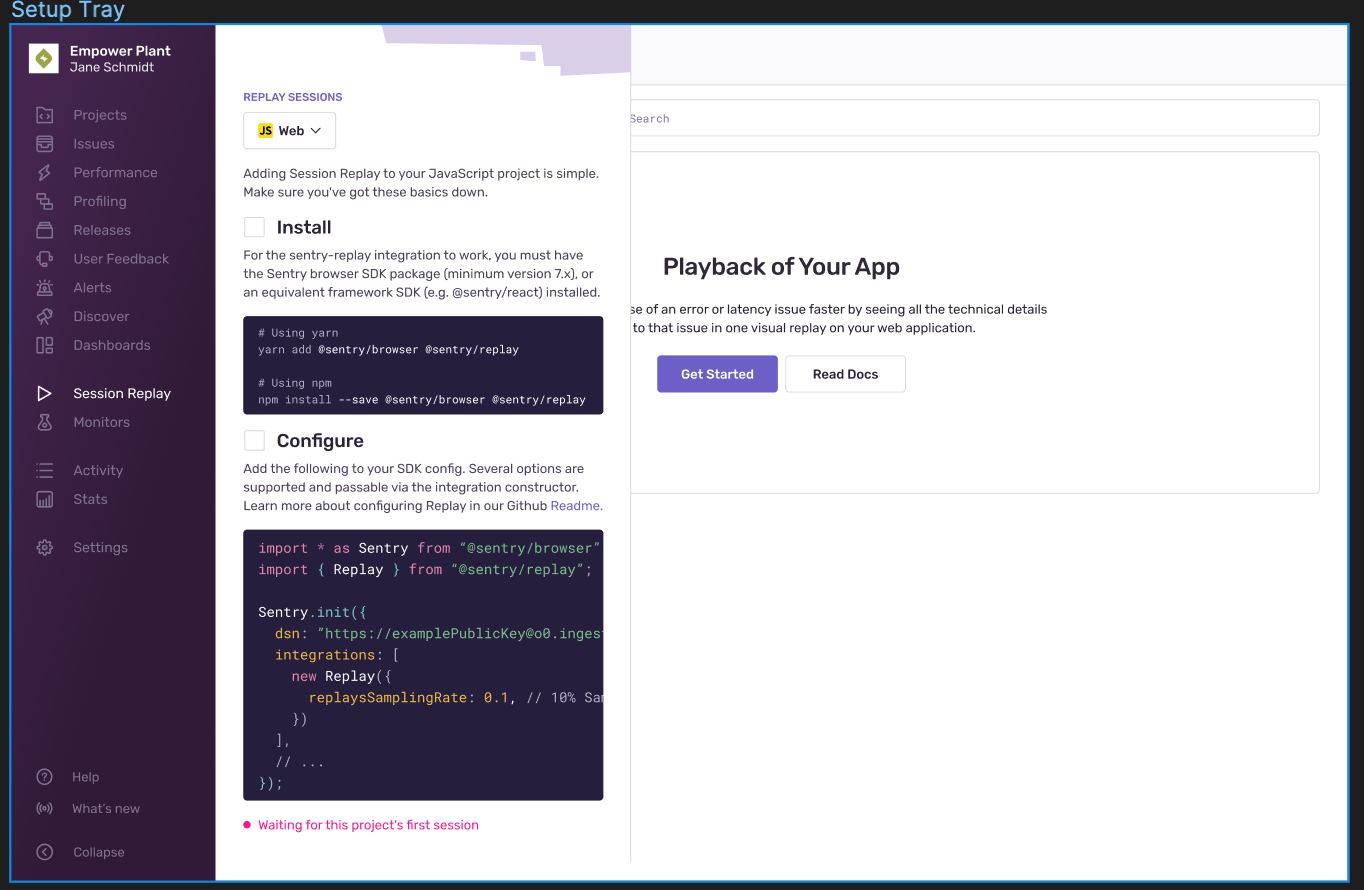Viewport: 1364px width, 890px height.
Task: Check the Install step checkbox
Action: coord(254,226)
